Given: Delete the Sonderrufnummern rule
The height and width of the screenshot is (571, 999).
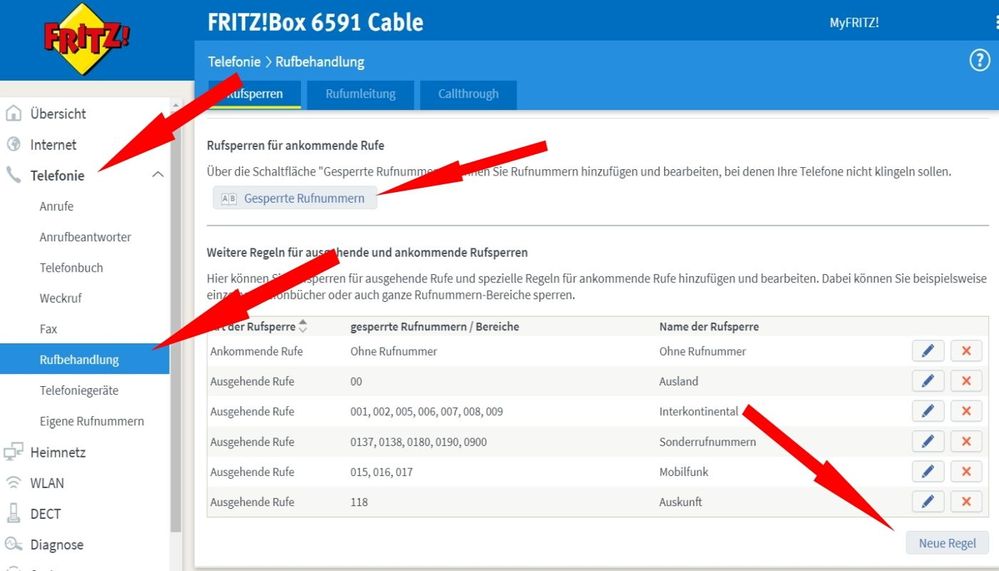Looking at the screenshot, I should (x=966, y=441).
